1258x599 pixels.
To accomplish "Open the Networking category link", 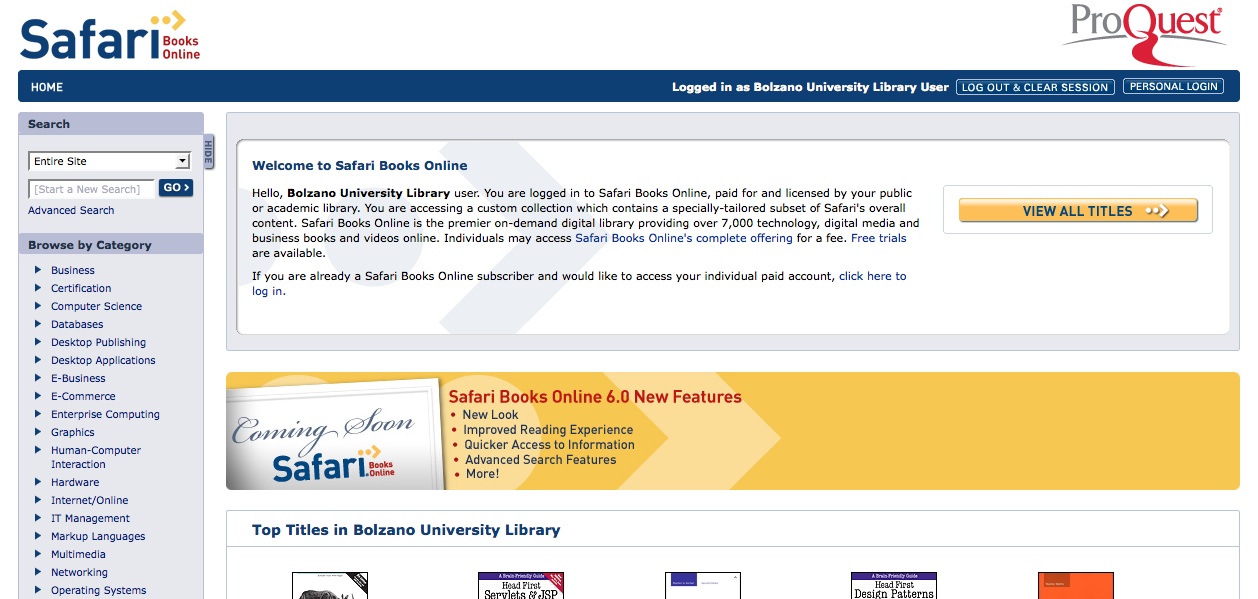I will click(79, 572).
